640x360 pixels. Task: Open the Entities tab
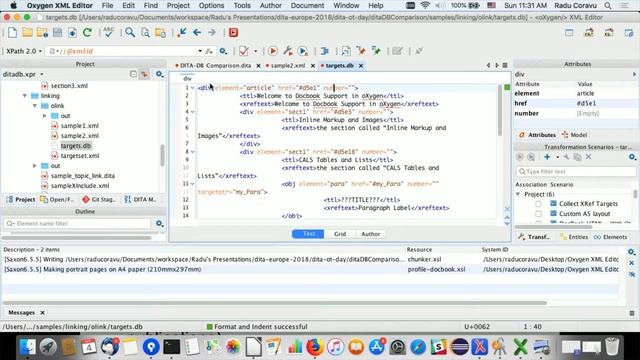pyautogui.click(x=574, y=237)
